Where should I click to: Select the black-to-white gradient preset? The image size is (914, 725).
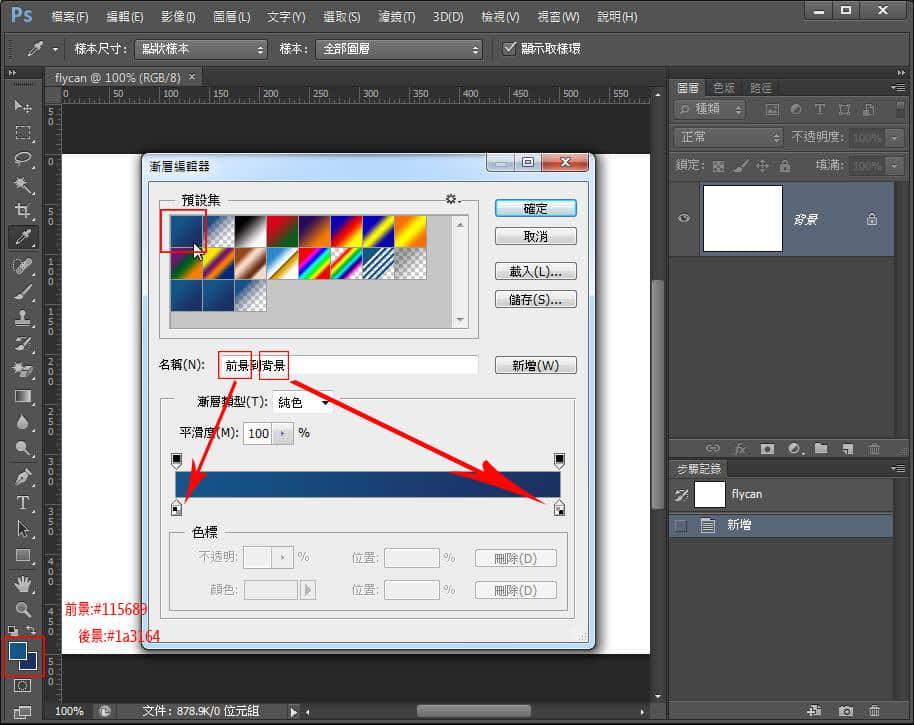(x=250, y=231)
